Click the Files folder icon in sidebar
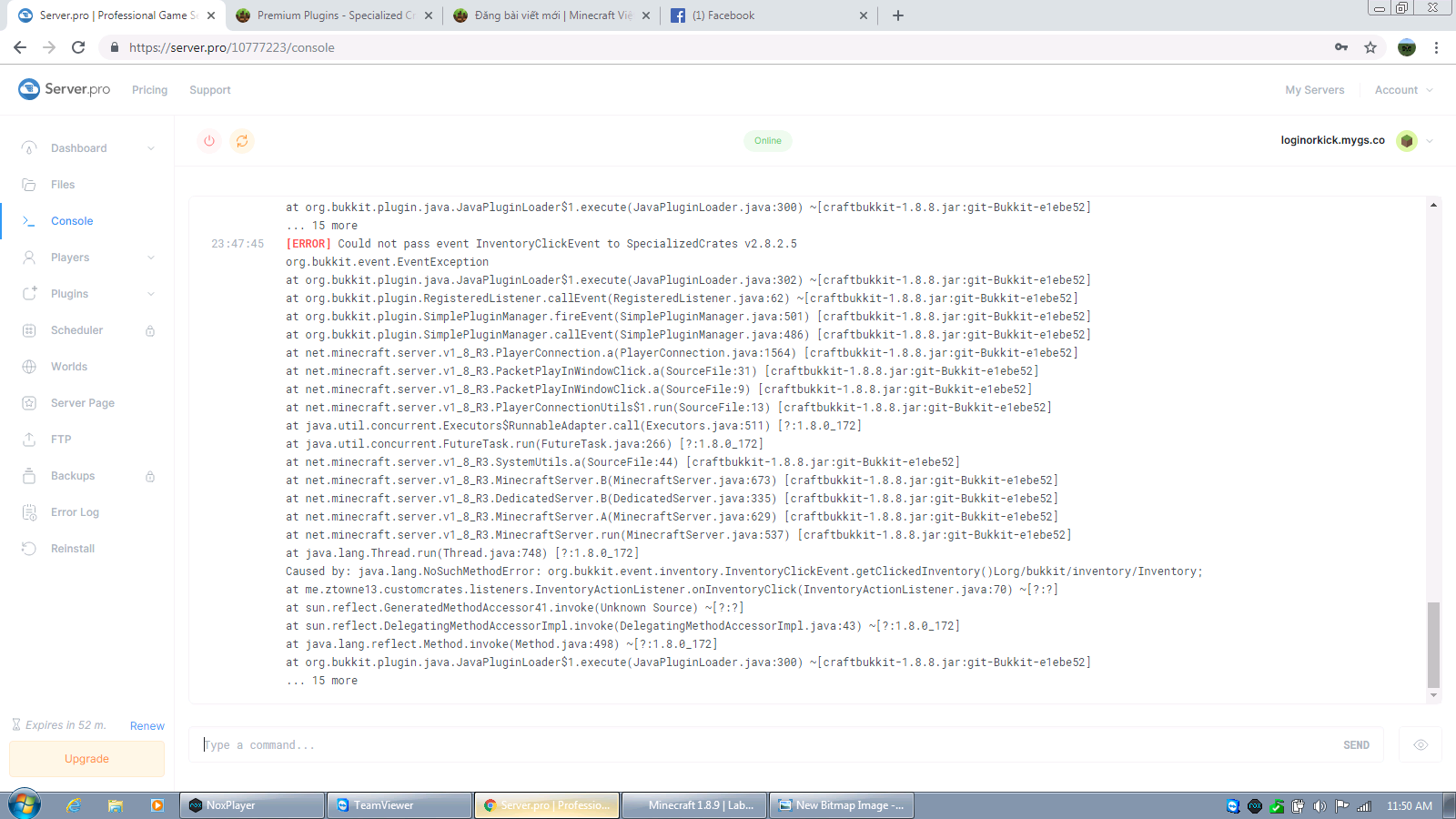 click(29, 185)
